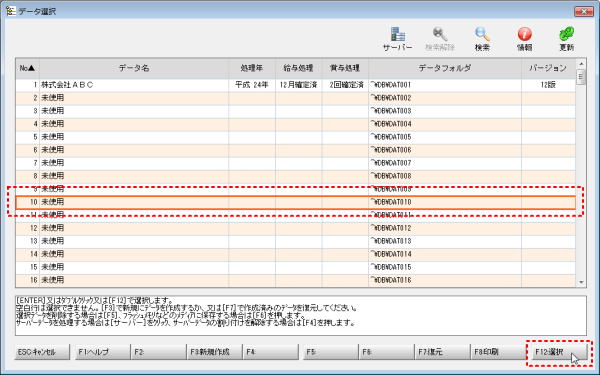Viewport: 600px width, 375px height.
Task: Click the 12月確定済 cell
Action: point(298,85)
